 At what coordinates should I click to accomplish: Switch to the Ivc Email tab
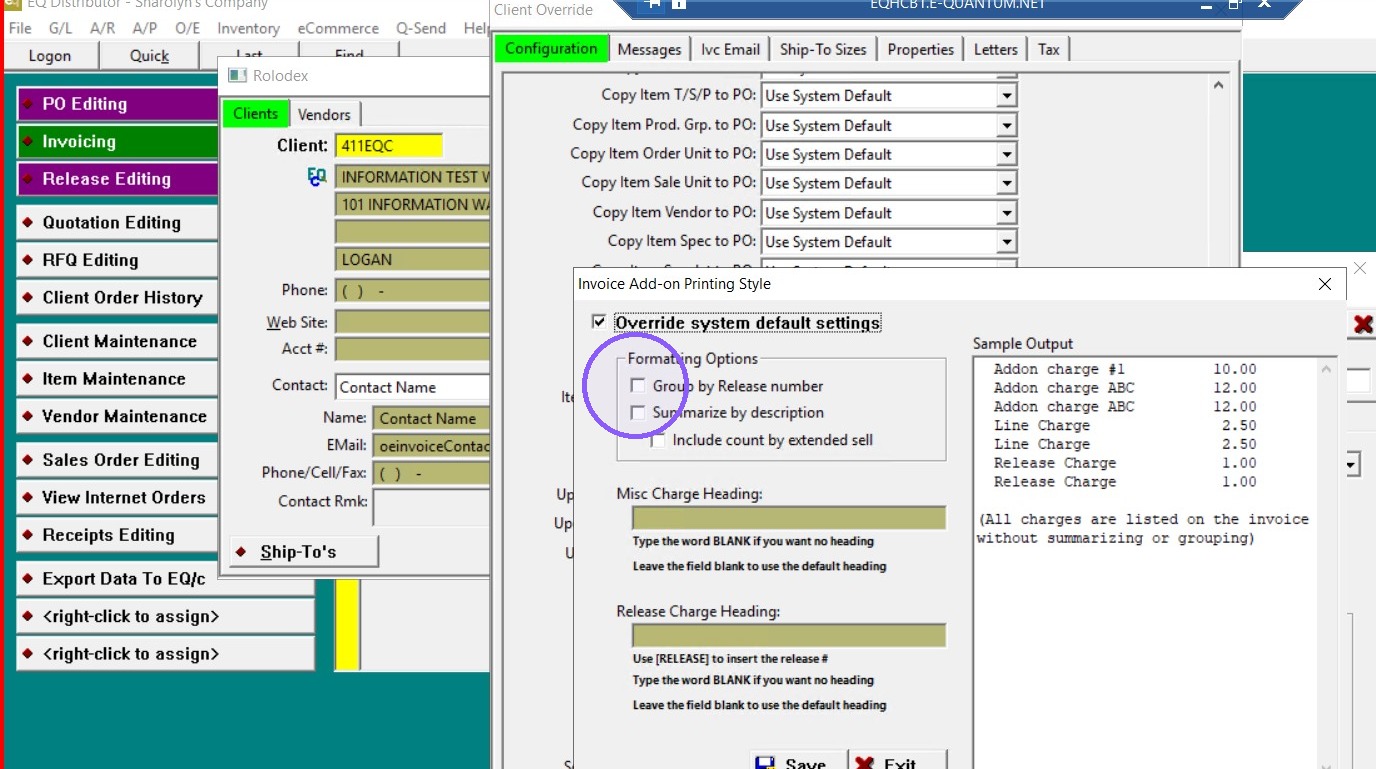click(x=730, y=49)
